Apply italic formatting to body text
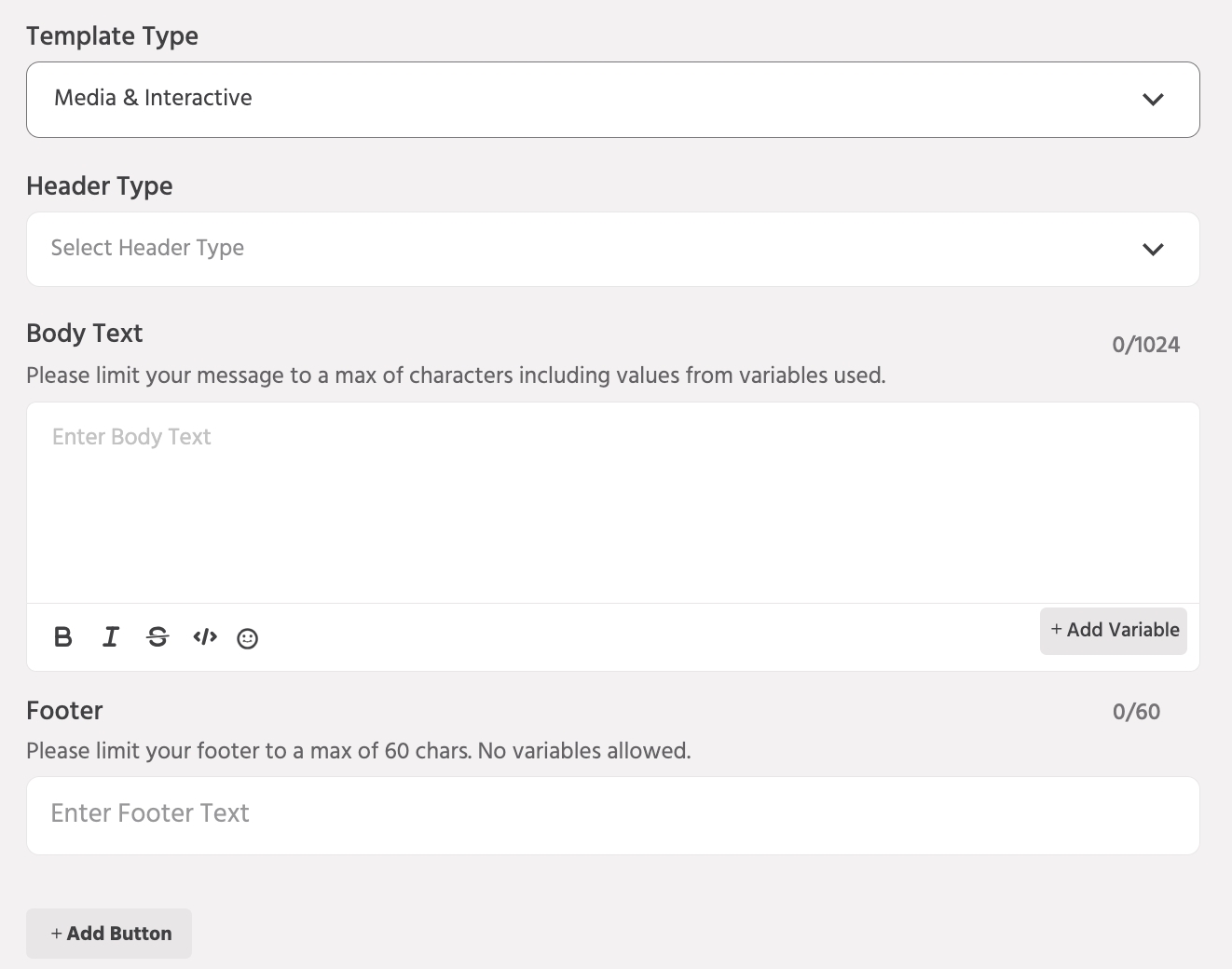The height and width of the screenshot is (969, 1232). coord(110,637)
